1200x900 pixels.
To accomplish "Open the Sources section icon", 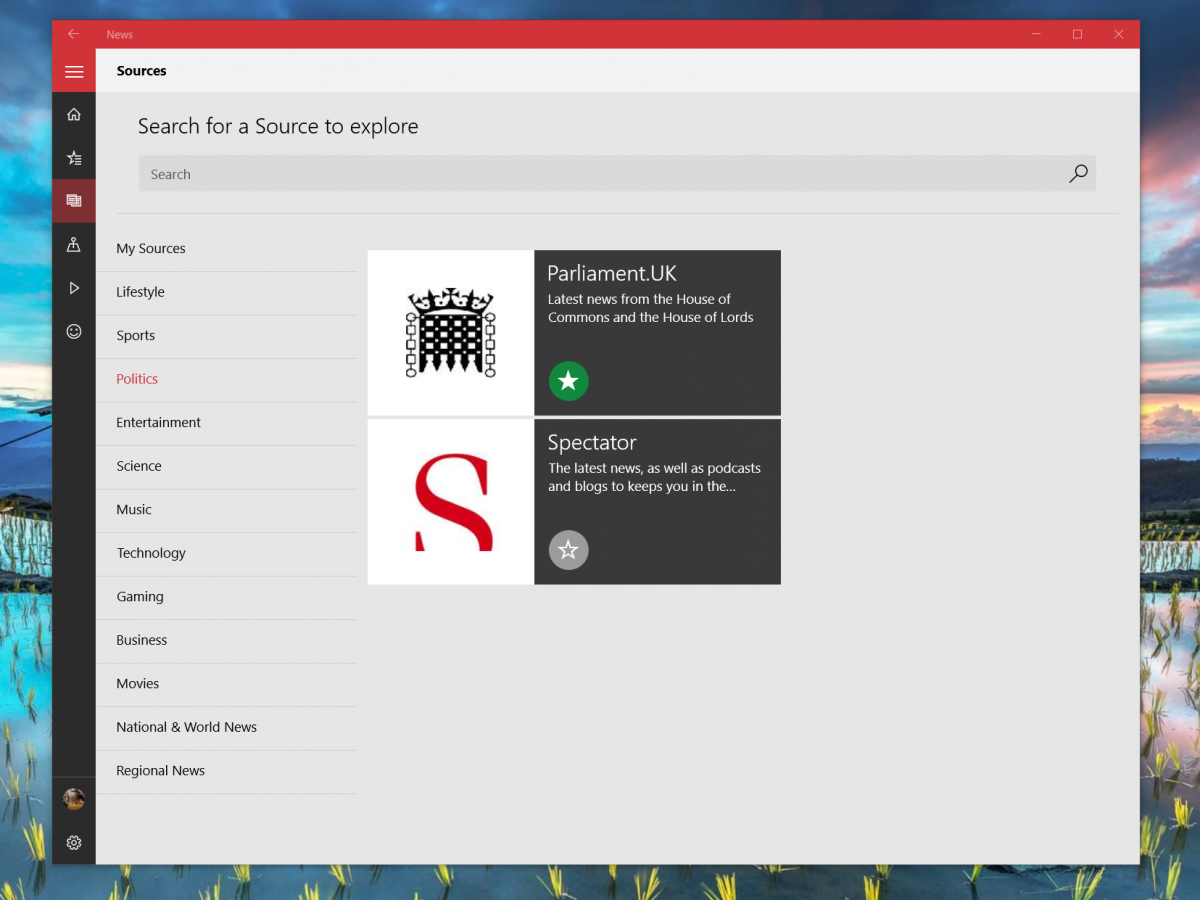I will [x=74, y=200].
